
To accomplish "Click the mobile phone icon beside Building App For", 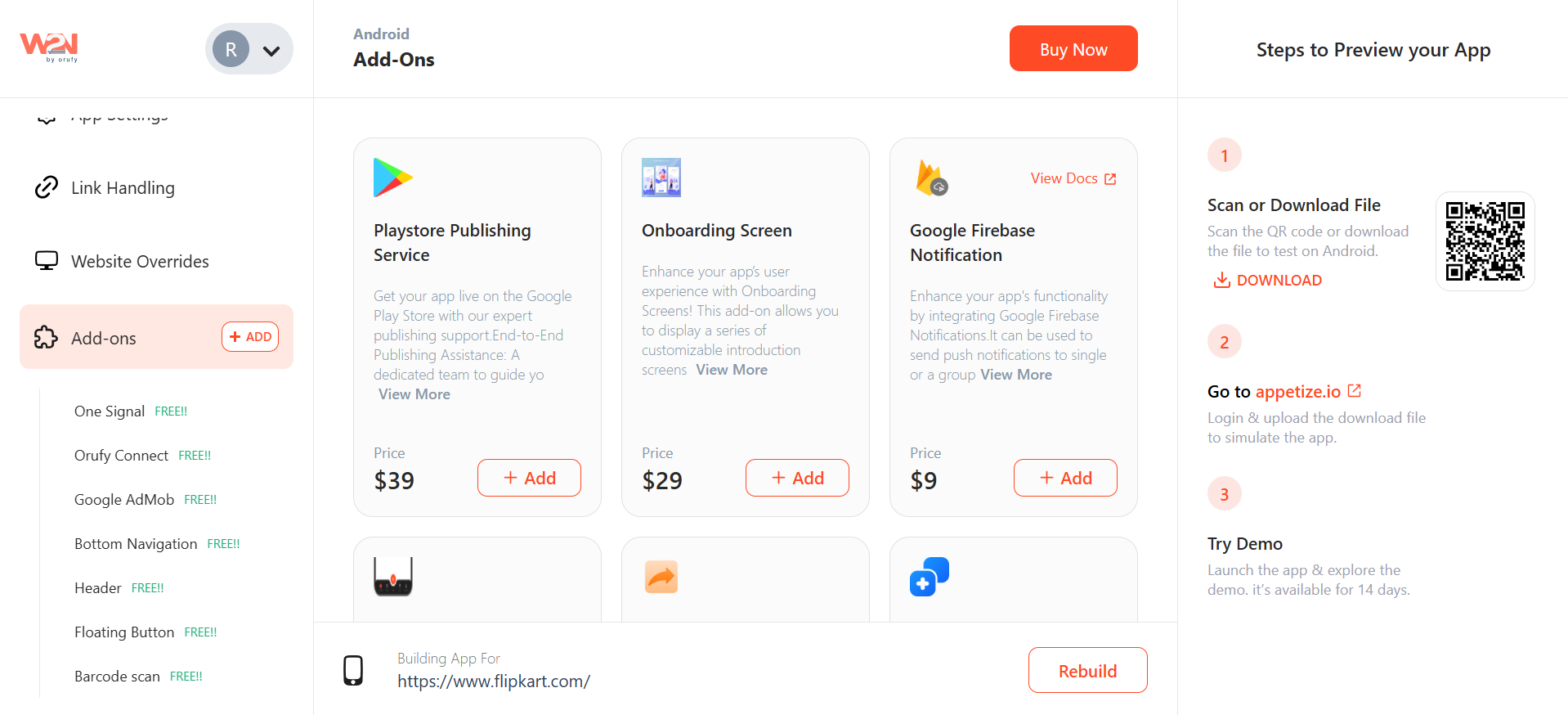I will pos(353,670).
